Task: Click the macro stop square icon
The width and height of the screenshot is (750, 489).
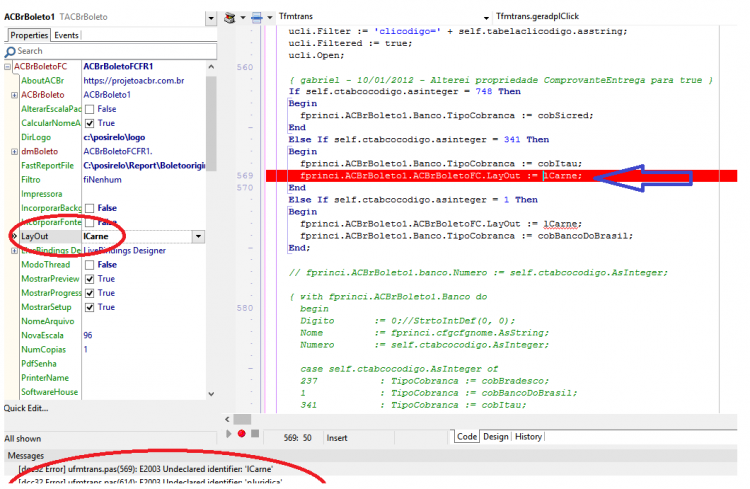Action: point(255,433)
